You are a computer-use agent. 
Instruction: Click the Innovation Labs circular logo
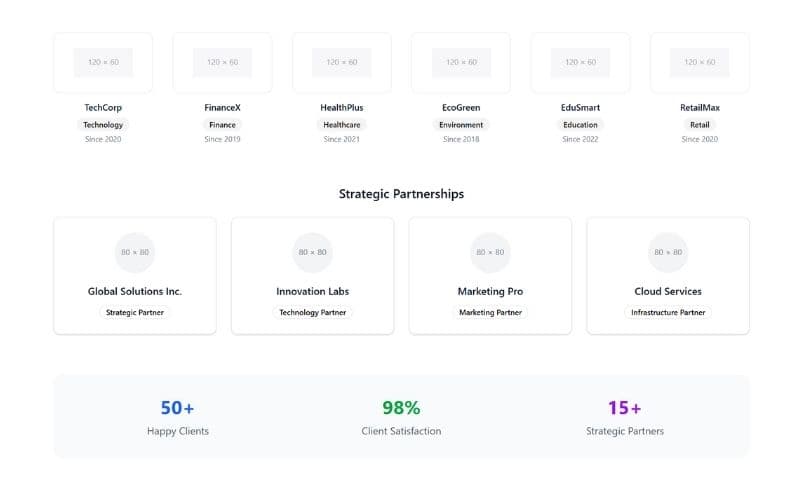pos(313,252)
